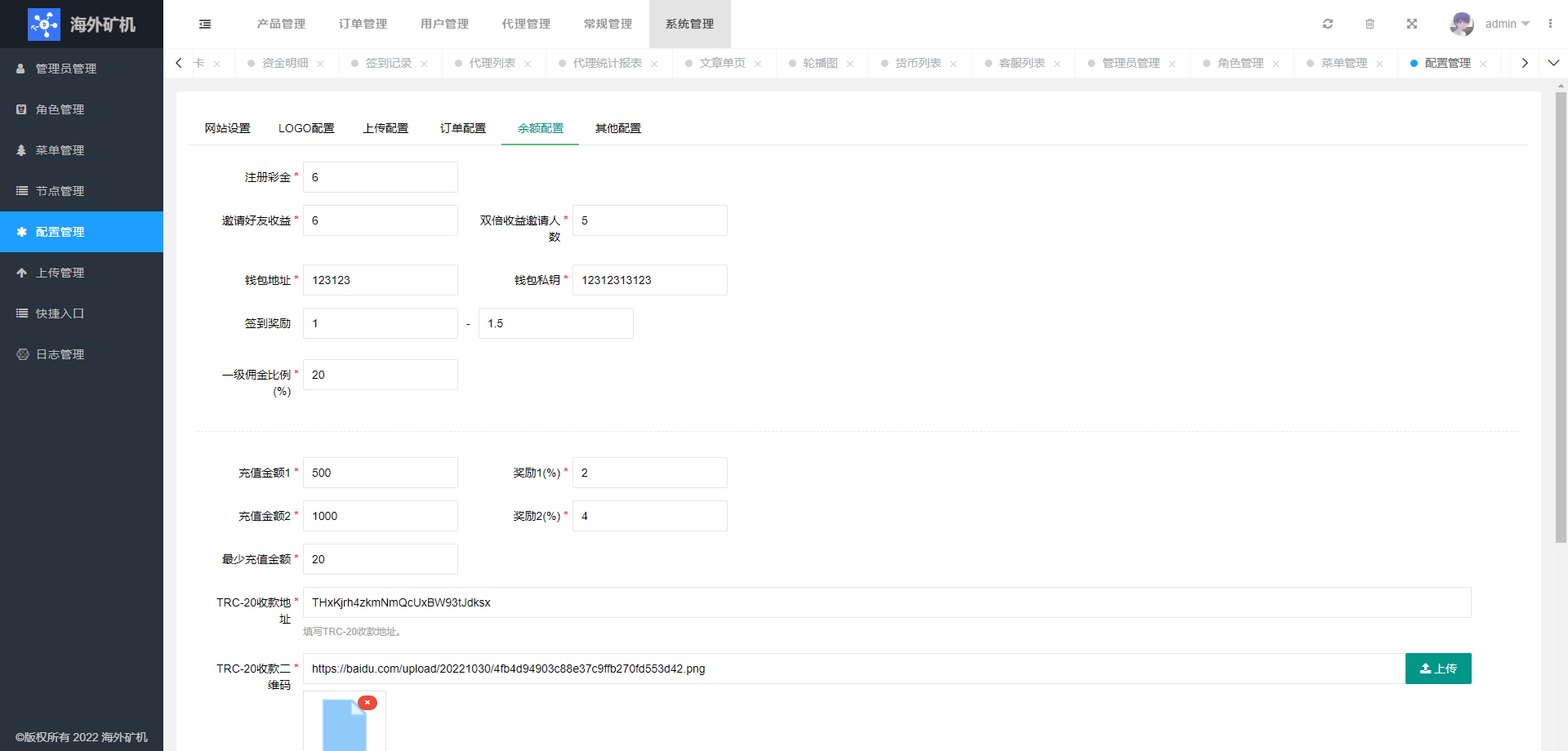
Task: Click the 海外矿机 logo icon
Action: point(44,24)
